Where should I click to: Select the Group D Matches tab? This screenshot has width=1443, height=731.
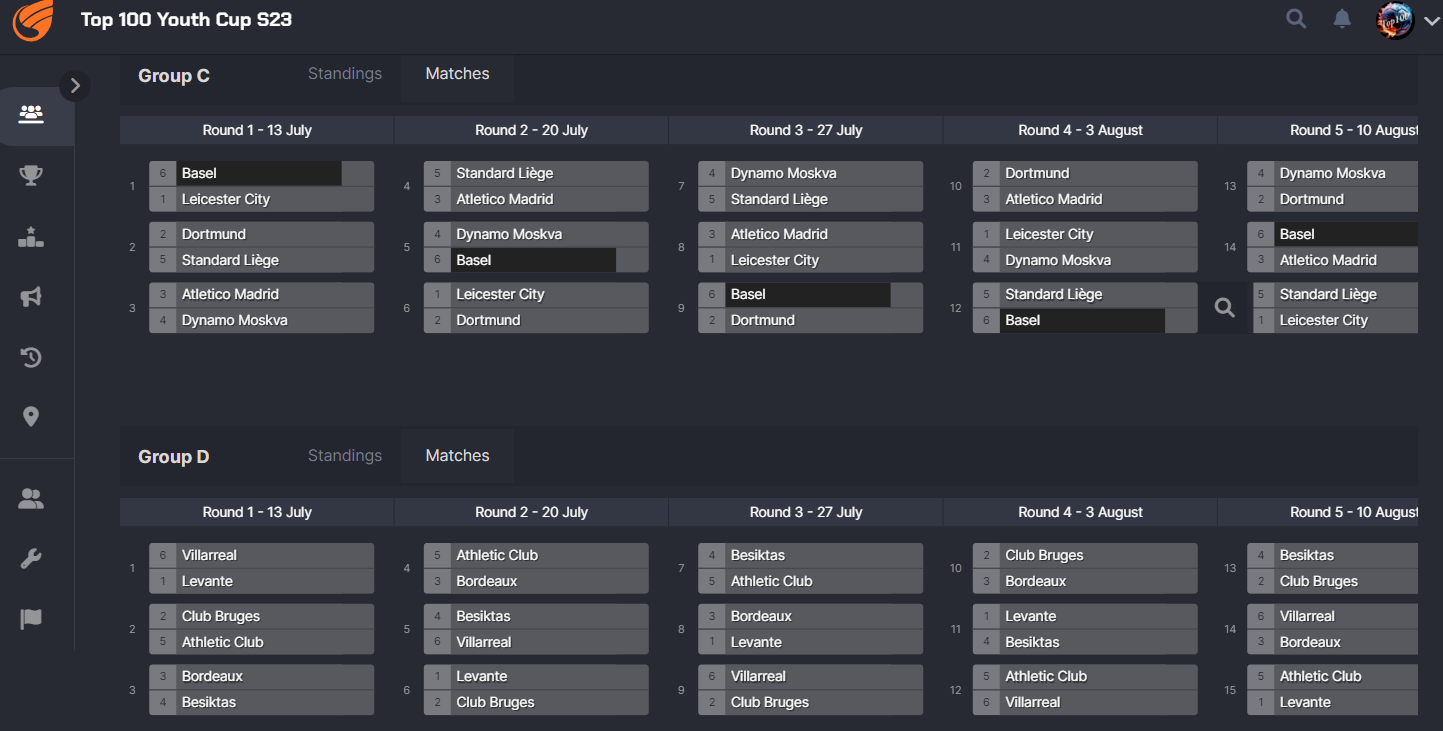(457, 456)
